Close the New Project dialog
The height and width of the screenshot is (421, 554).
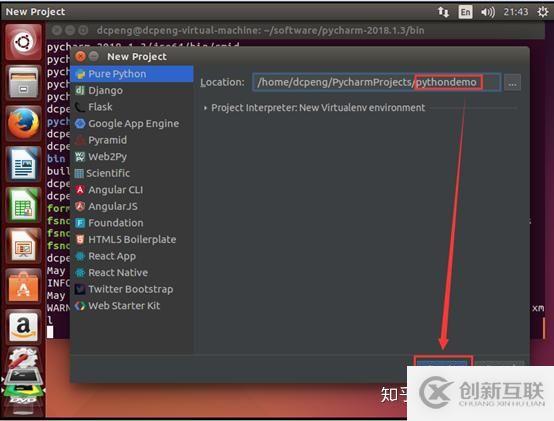(81, 57)
